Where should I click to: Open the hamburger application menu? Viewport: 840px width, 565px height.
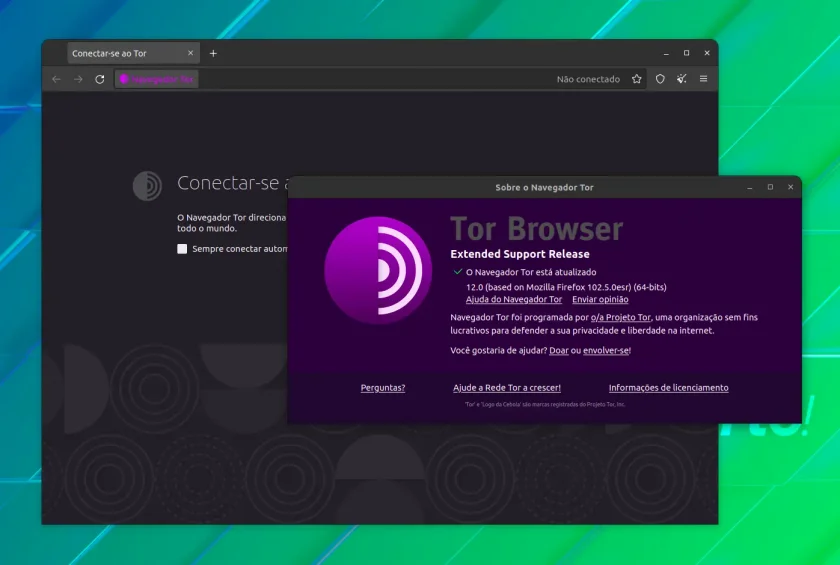point(703,79)
